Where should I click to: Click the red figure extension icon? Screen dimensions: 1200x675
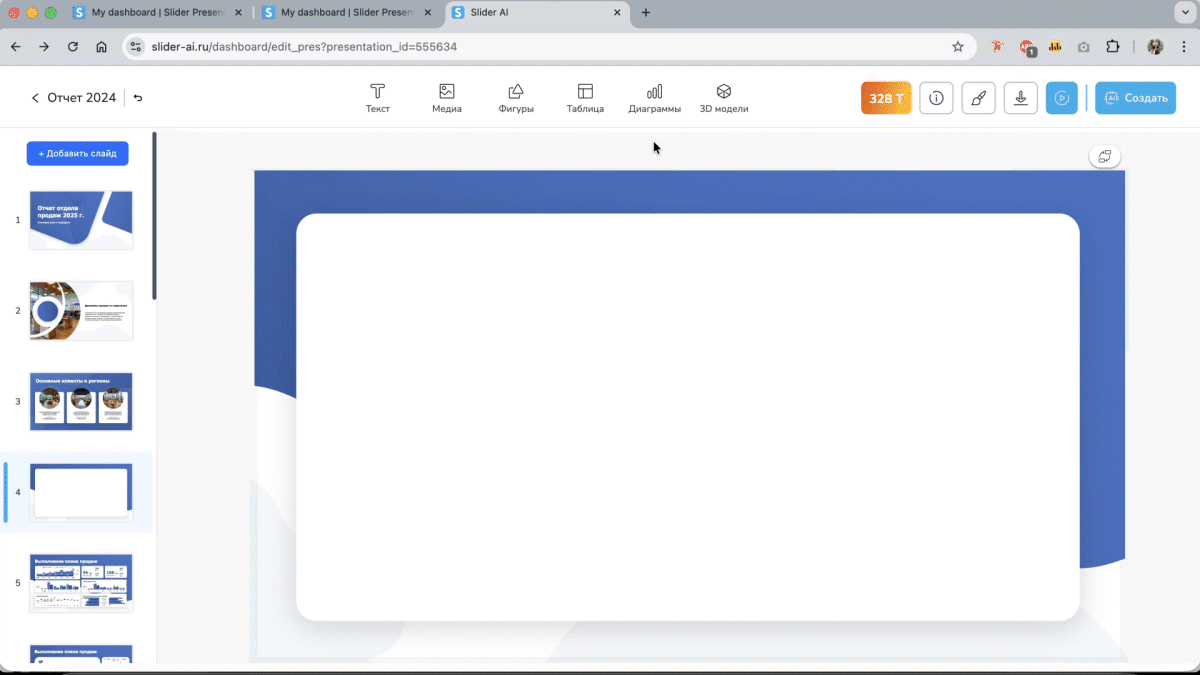click(996, 47)
